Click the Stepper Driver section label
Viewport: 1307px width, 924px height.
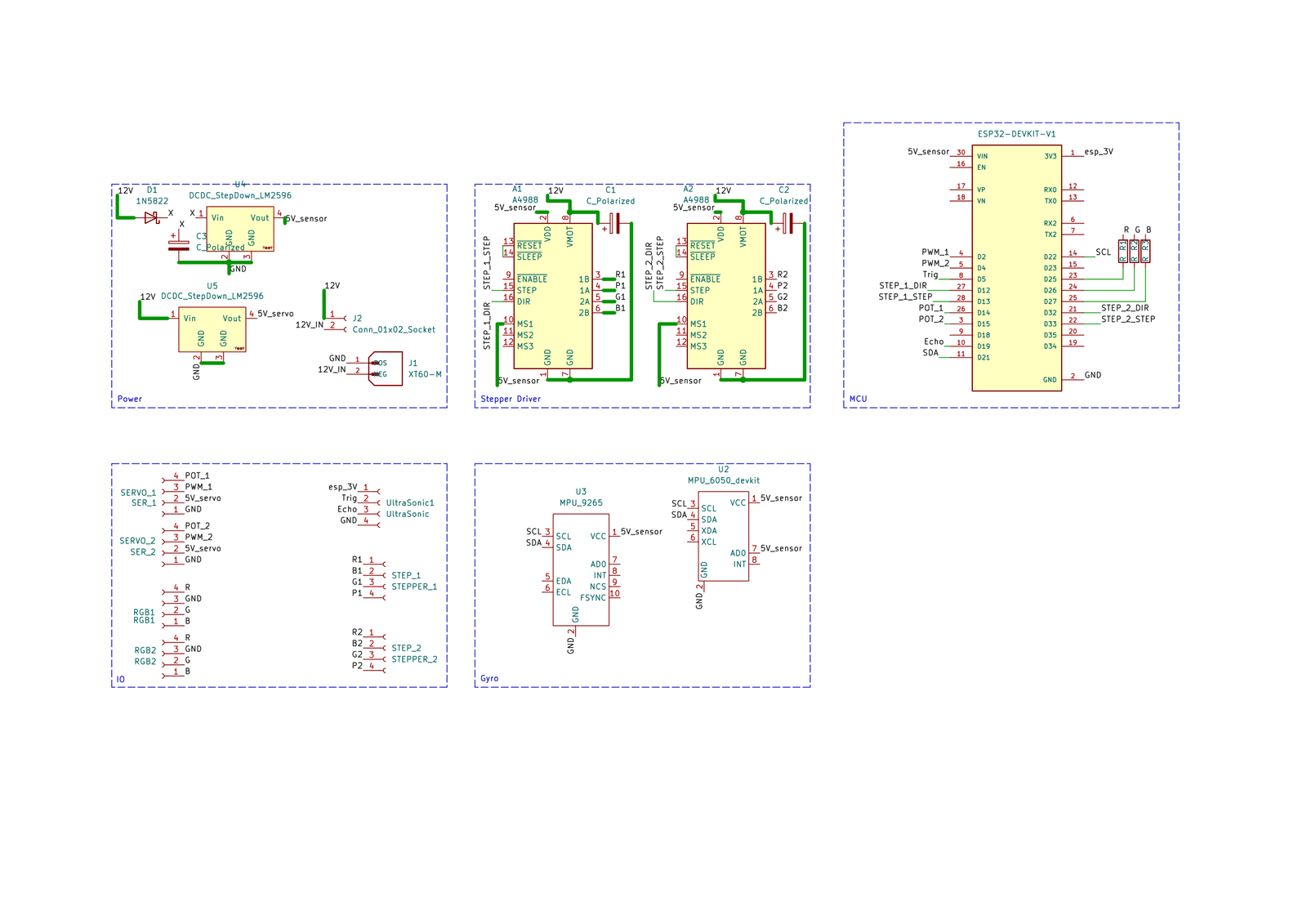(511, 400)
